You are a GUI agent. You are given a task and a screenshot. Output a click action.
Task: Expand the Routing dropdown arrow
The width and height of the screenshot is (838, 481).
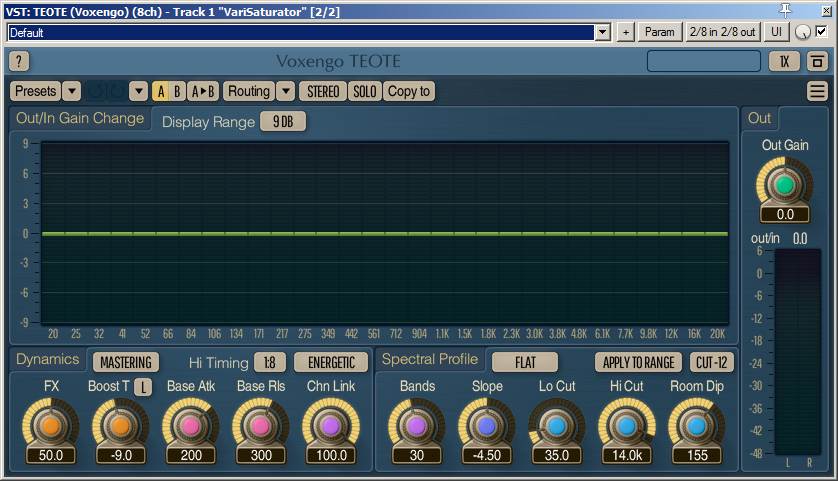pyautogui.click(x=286, y=91)
